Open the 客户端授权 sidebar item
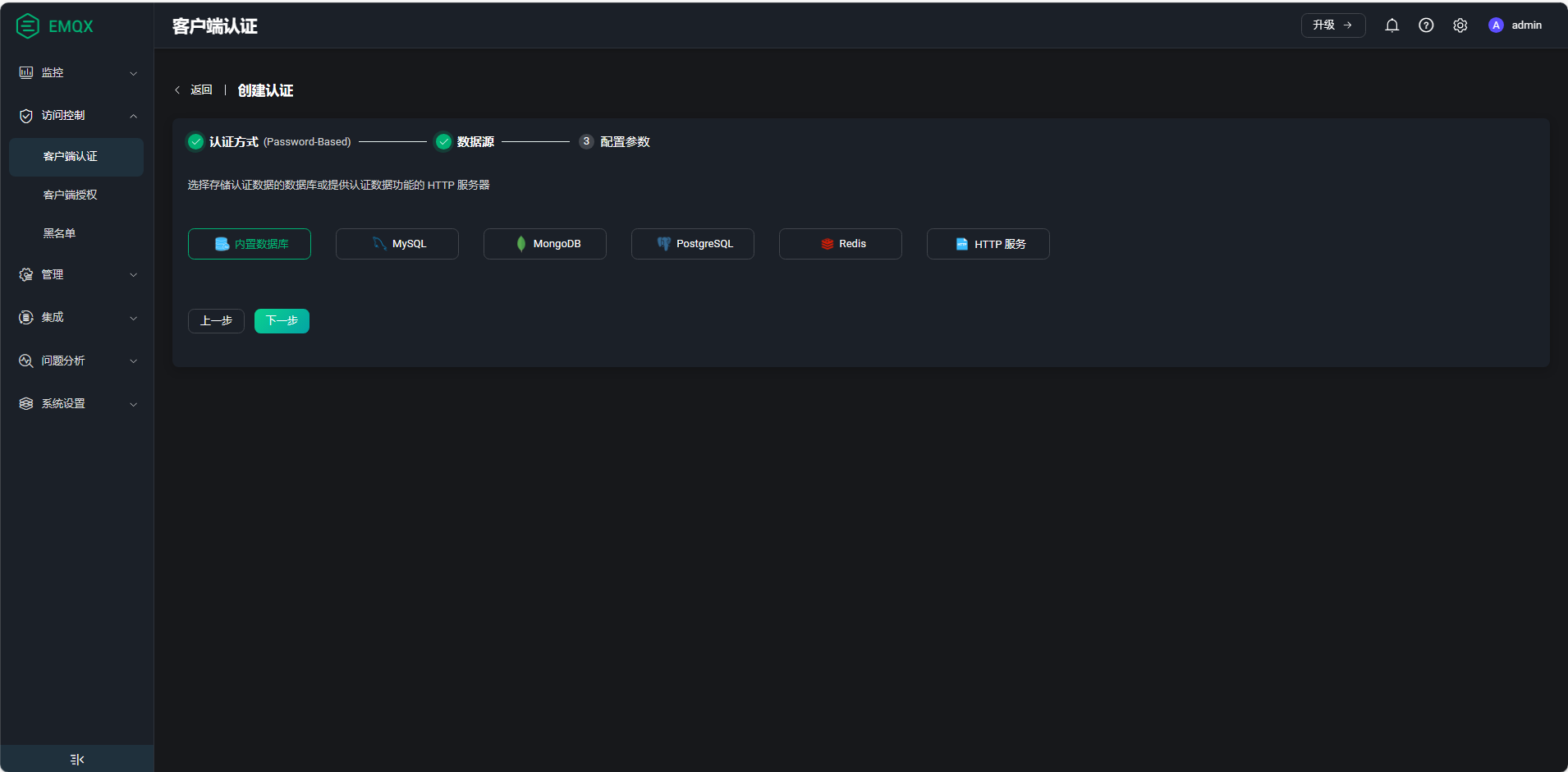Image resolution: width=1568 pixels, height=772 pixels. (76, 195)
